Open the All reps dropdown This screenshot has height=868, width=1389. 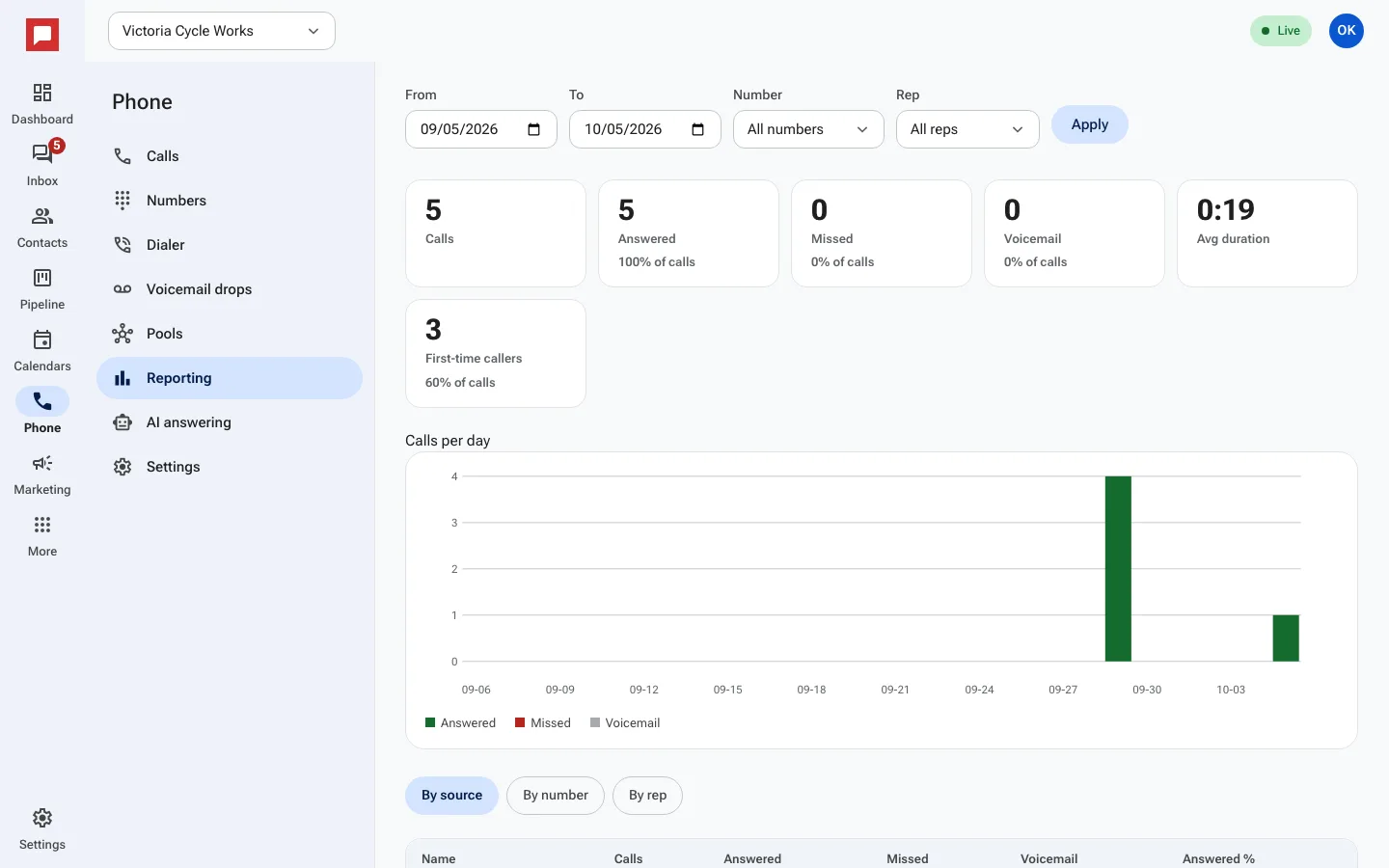pyautogui.click(x=967, y=129)
